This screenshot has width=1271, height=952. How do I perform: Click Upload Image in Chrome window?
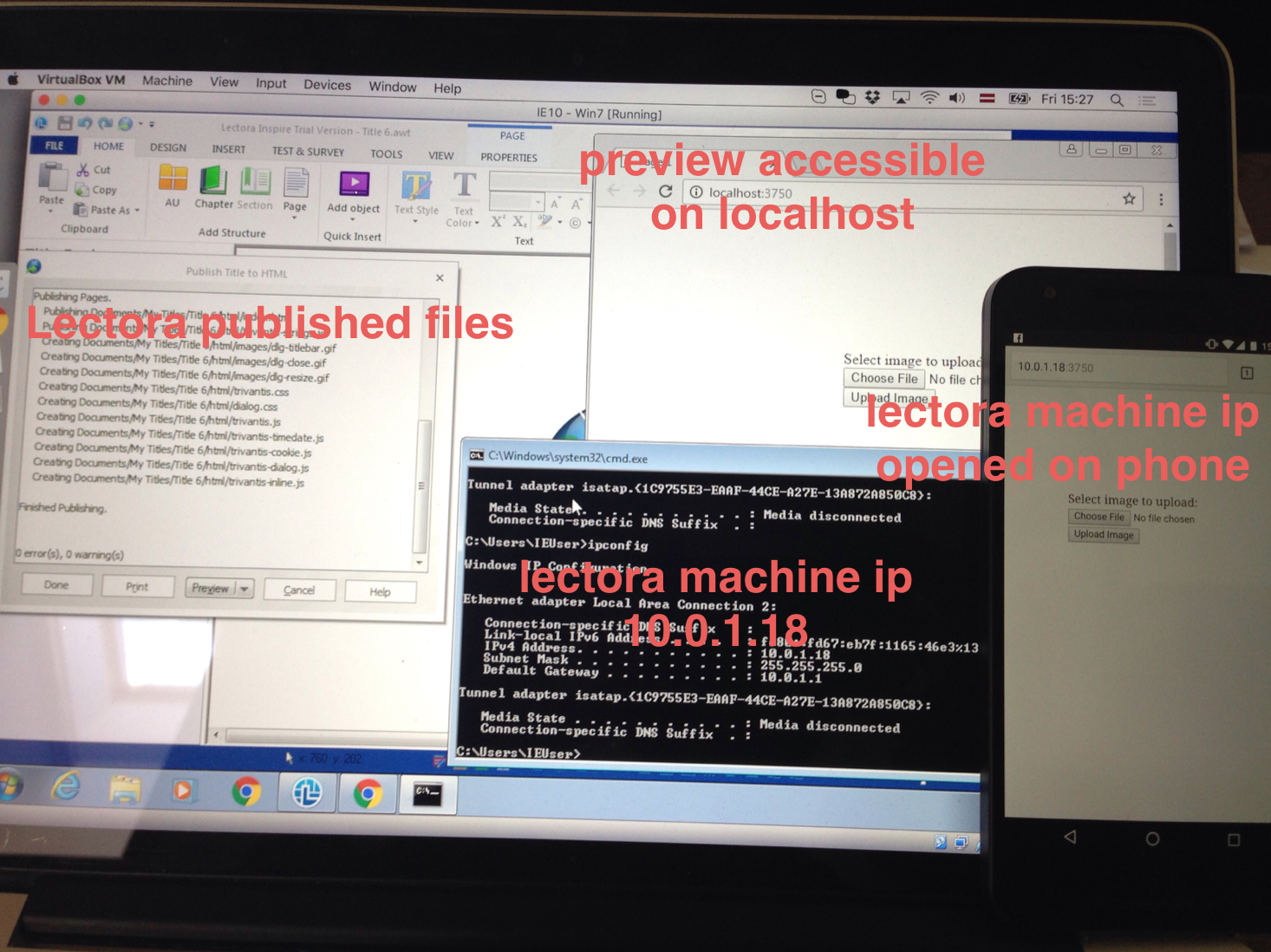(890, 398)
